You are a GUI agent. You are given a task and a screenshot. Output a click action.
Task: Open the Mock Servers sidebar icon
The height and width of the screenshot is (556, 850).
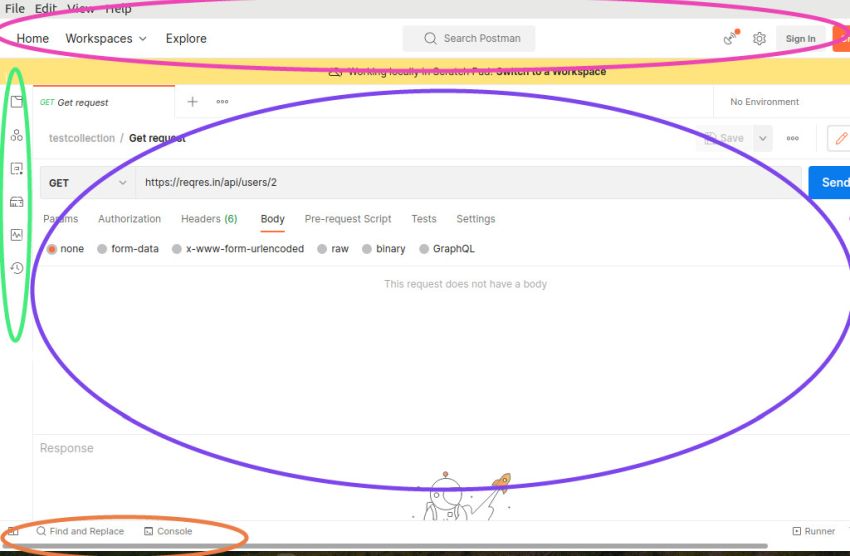[x=17, y=202]
